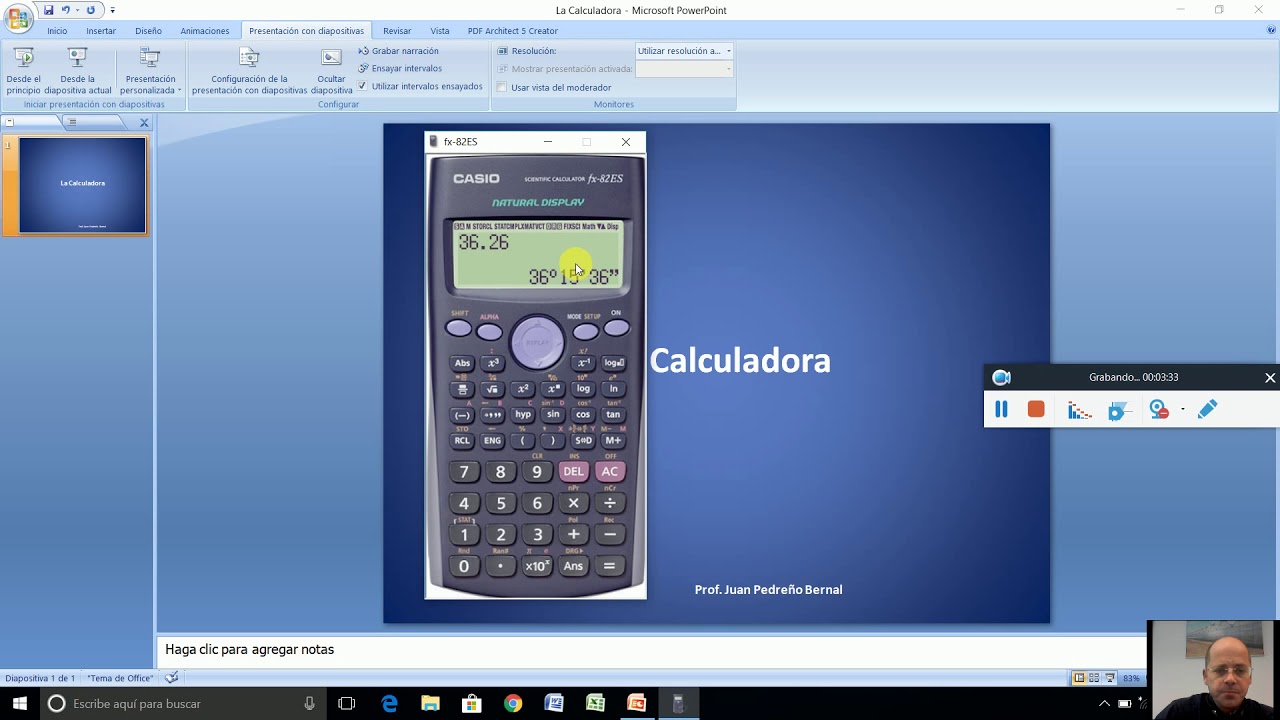The height and width of the screenshot is (720, 1280).
Task: Switch to the Inicio ribbon tab
Action: coord(57,31)
